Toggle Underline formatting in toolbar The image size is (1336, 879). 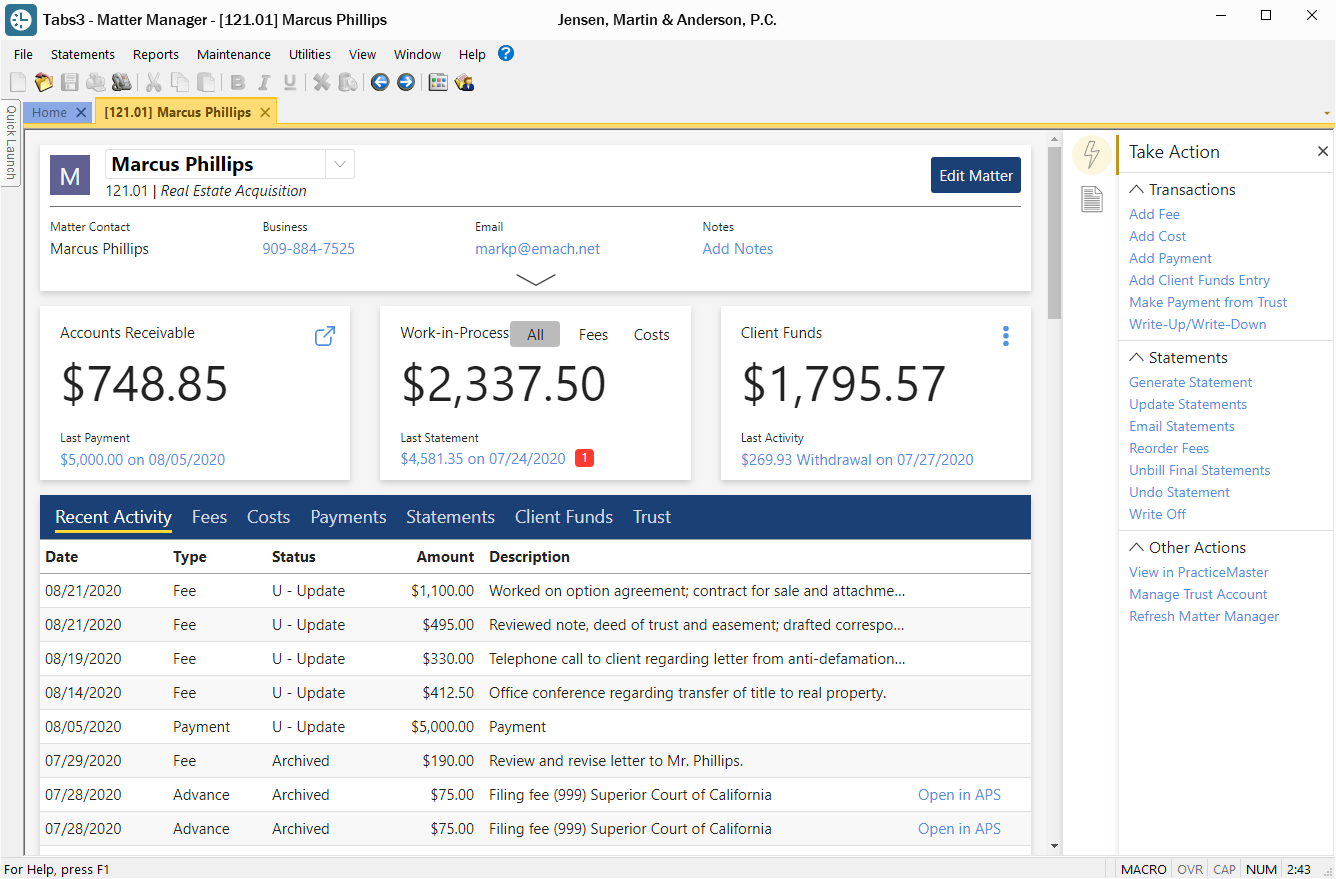290,82
